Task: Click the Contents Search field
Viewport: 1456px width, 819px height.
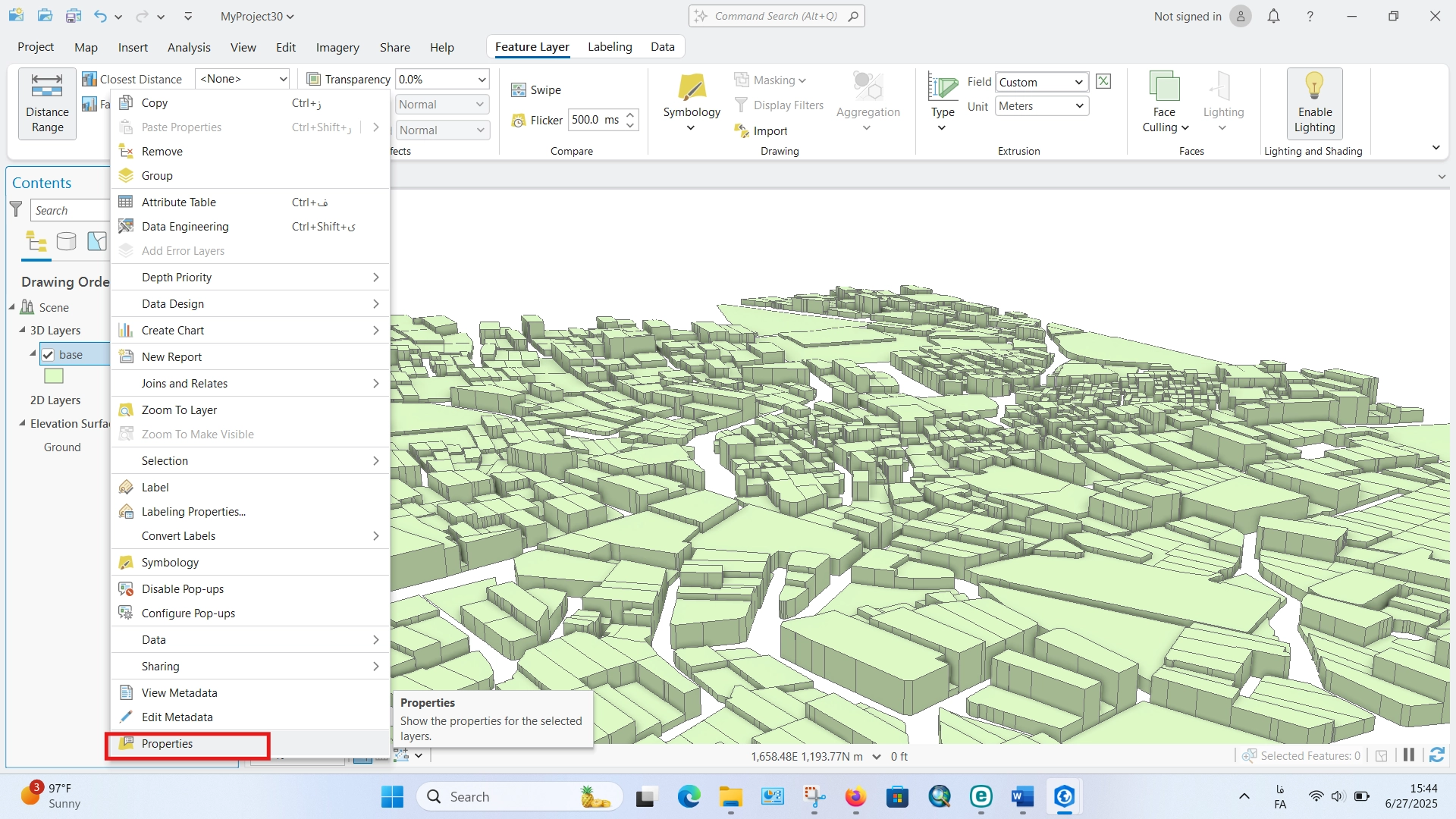Action: click(70, 210)
